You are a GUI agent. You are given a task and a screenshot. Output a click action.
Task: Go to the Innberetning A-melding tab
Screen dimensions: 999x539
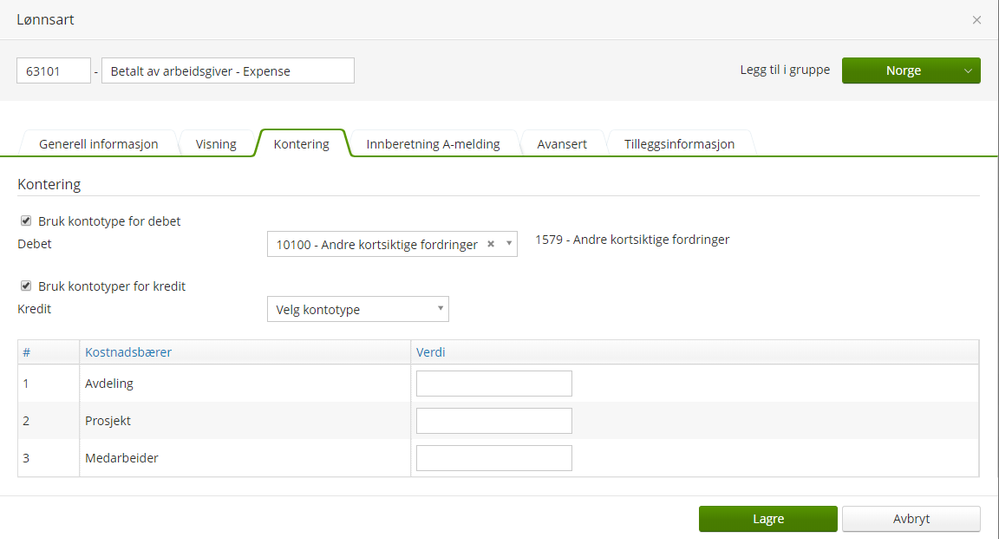(x=433, y=144)
